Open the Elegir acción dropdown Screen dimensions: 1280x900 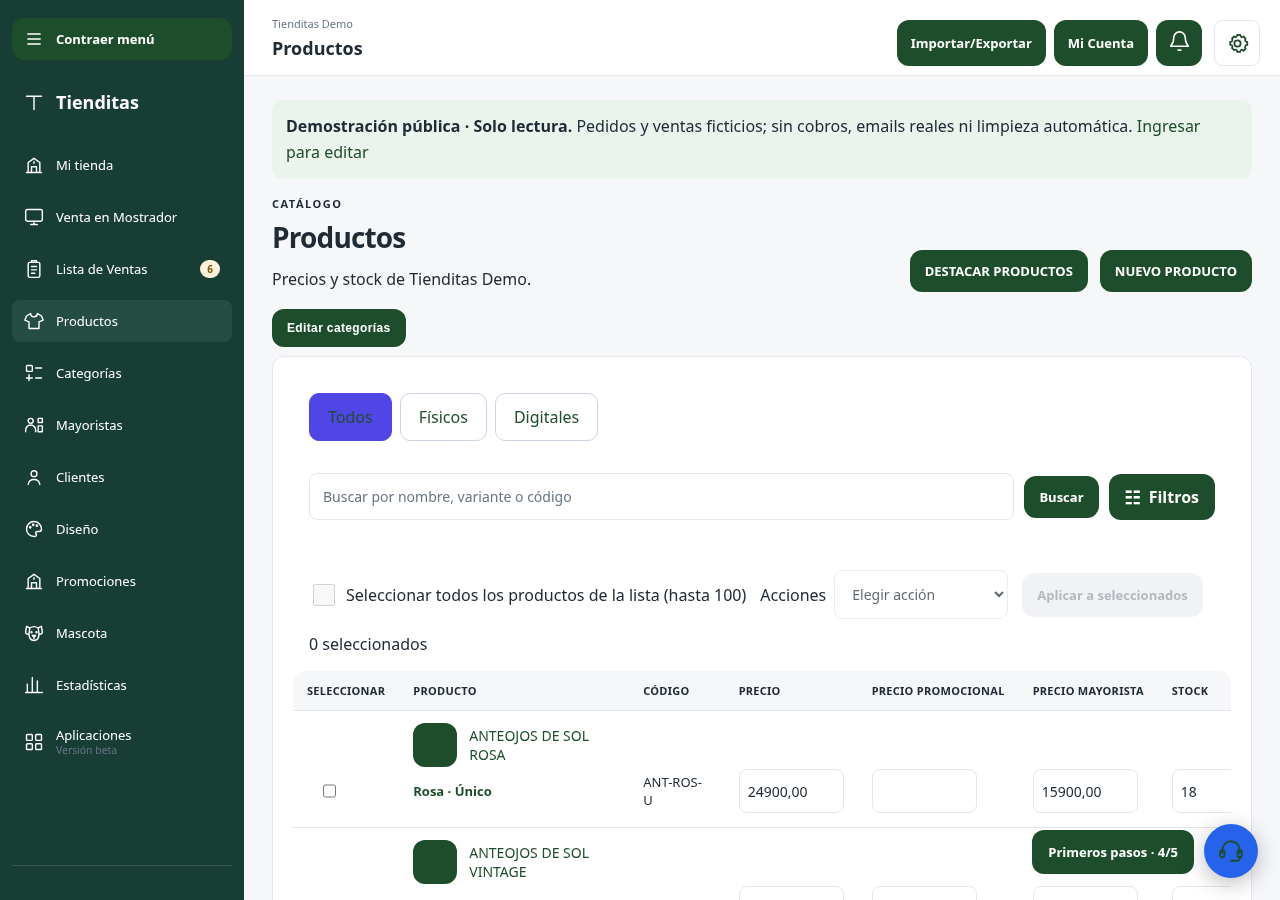coord(921,595)
